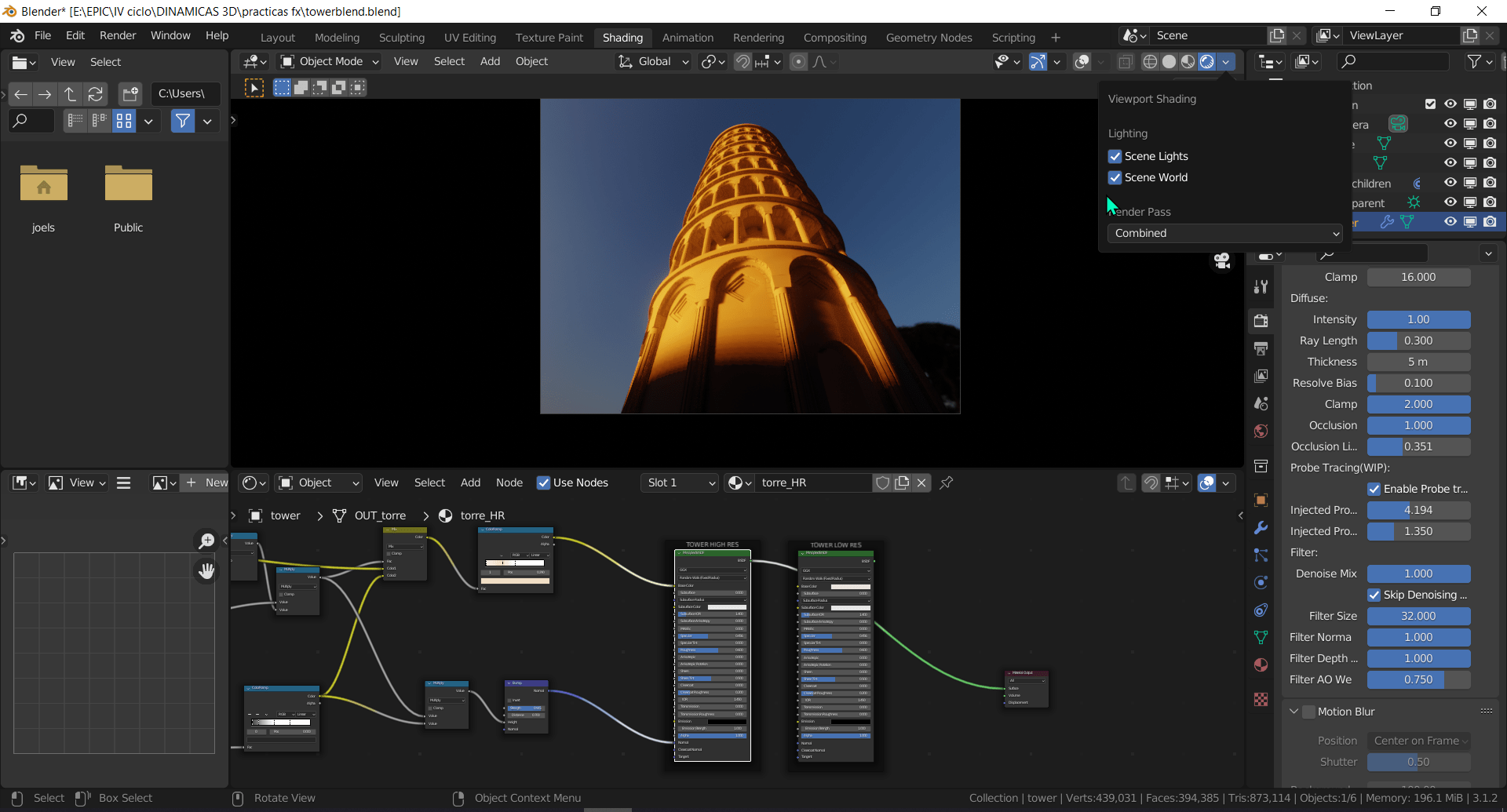
Task: Toggle fake user shield for torre_HR
Action: point(882,482)
